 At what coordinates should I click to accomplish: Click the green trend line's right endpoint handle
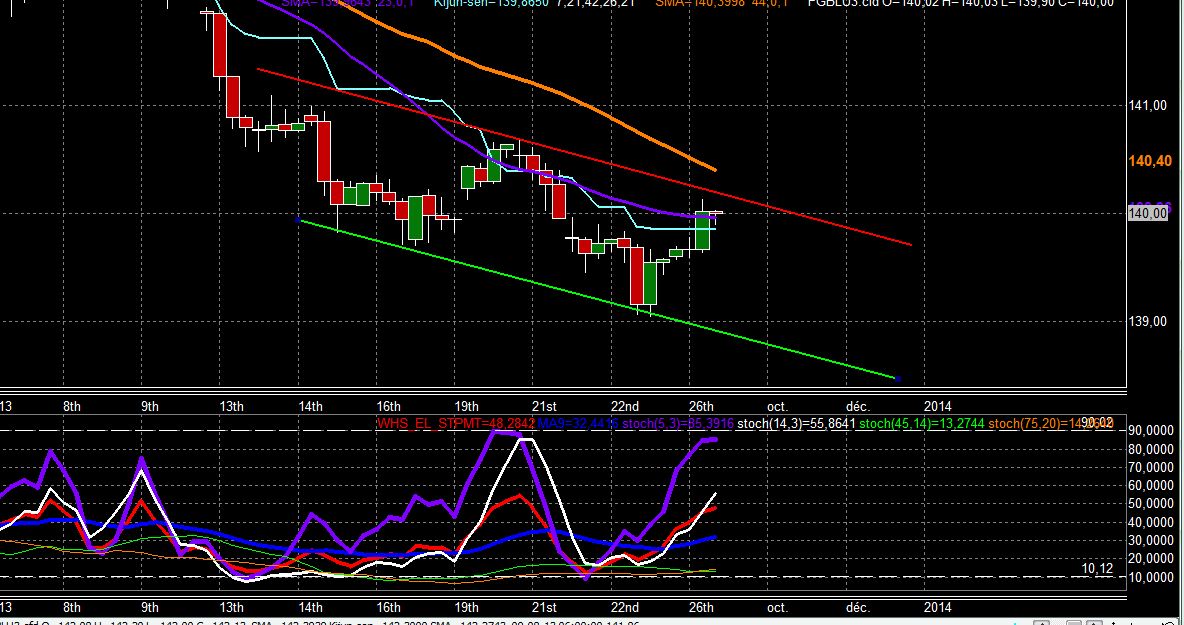(897, 378)
